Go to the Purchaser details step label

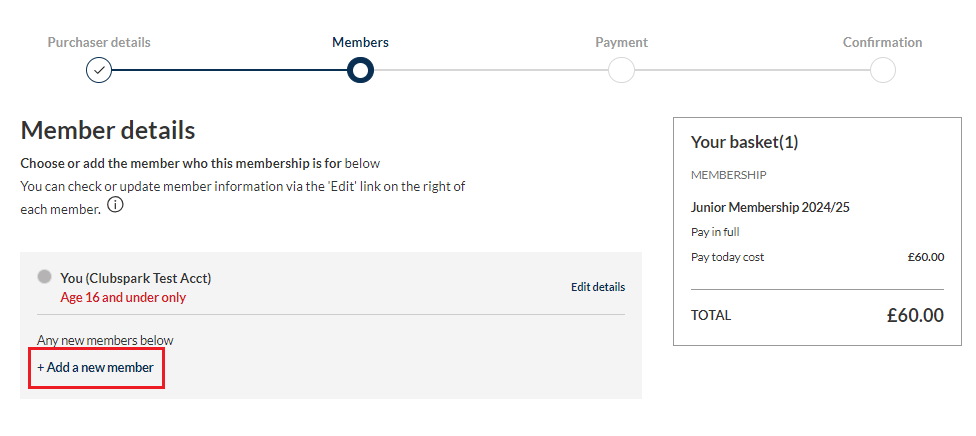pyautogui.click(x=99, y=42)
